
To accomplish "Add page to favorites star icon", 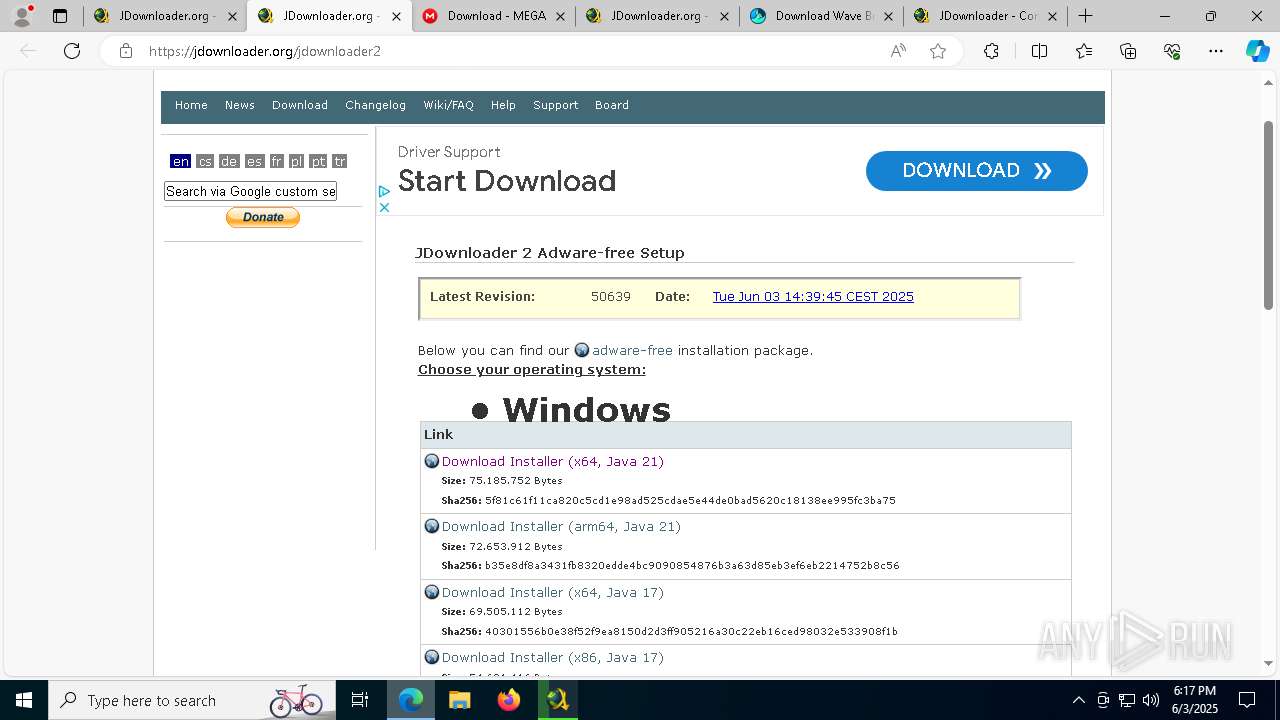I will (x=938, y=51).
